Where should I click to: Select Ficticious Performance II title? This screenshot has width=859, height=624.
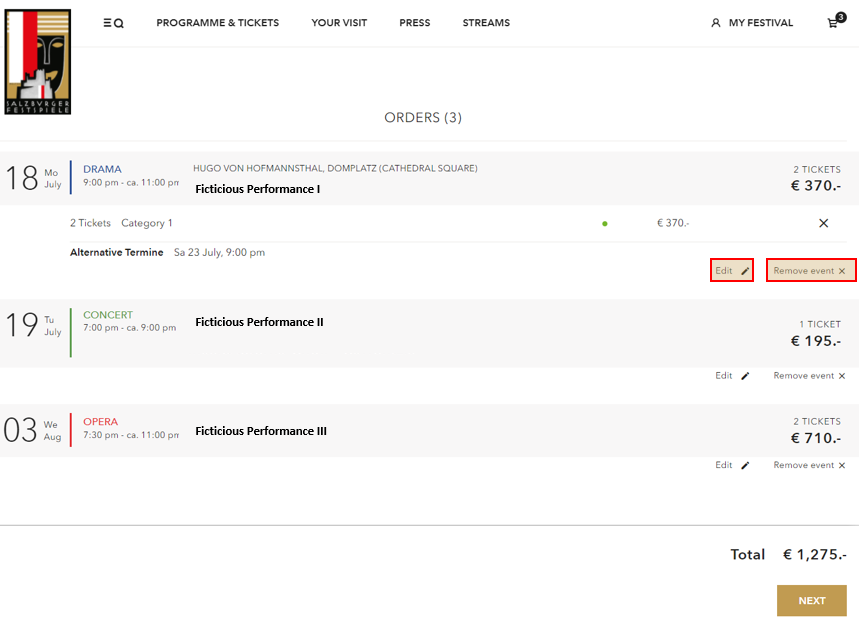259,322
